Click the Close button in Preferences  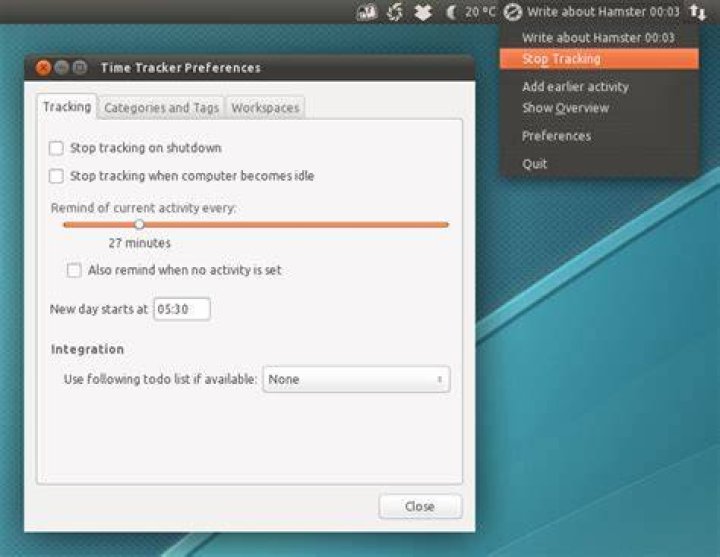point(420,506)
